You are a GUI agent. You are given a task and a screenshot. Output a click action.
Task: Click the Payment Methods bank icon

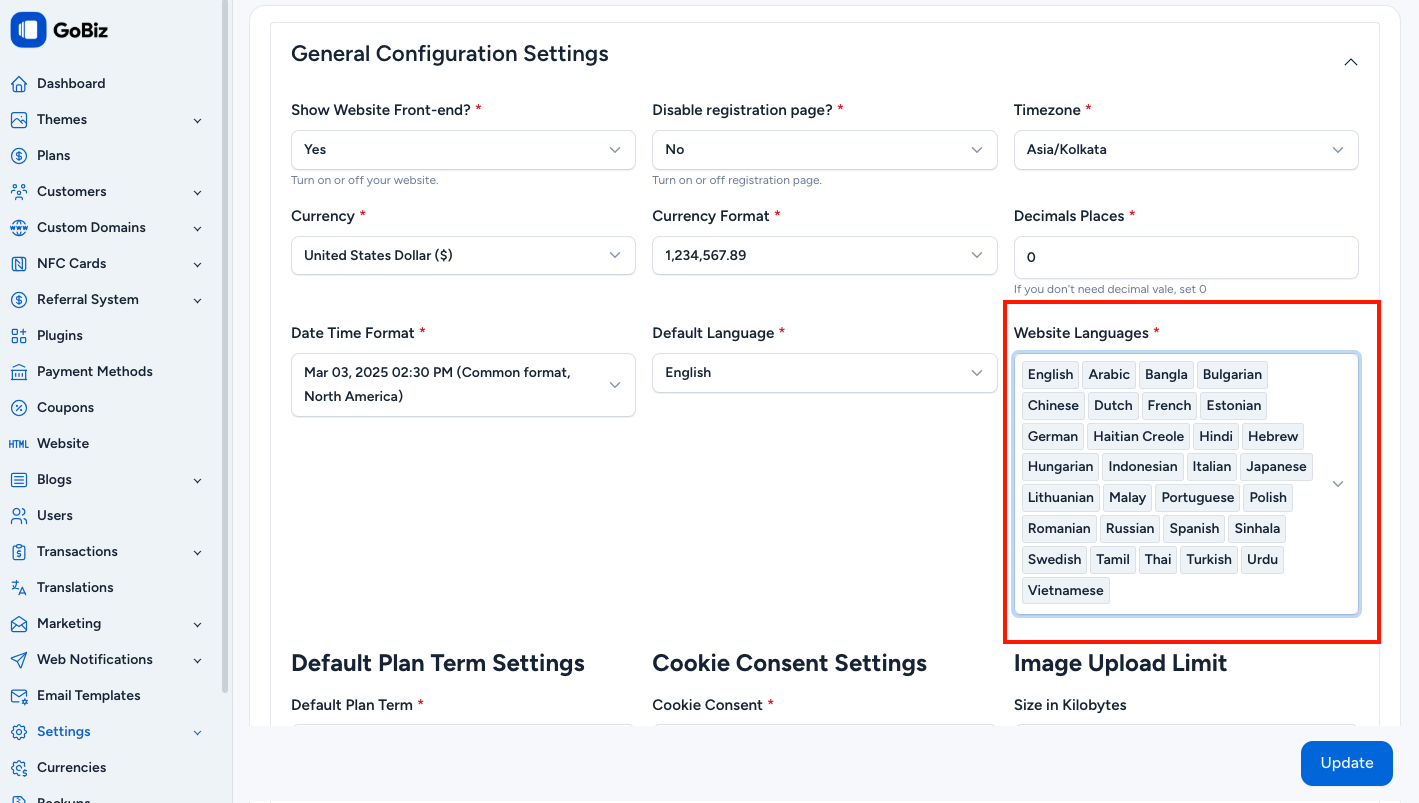click(19, 372)
